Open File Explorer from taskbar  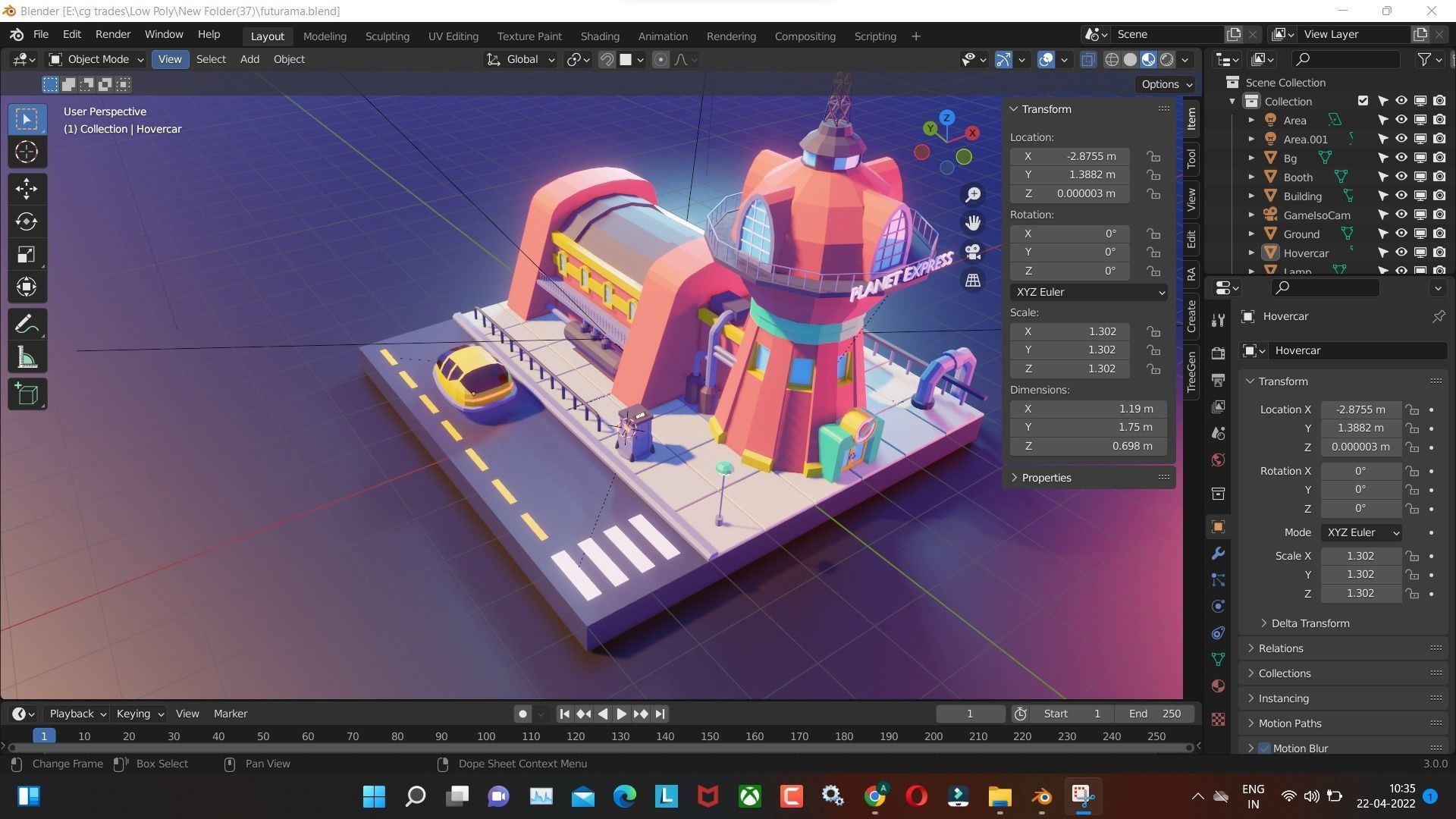click(x=999, y=796)
